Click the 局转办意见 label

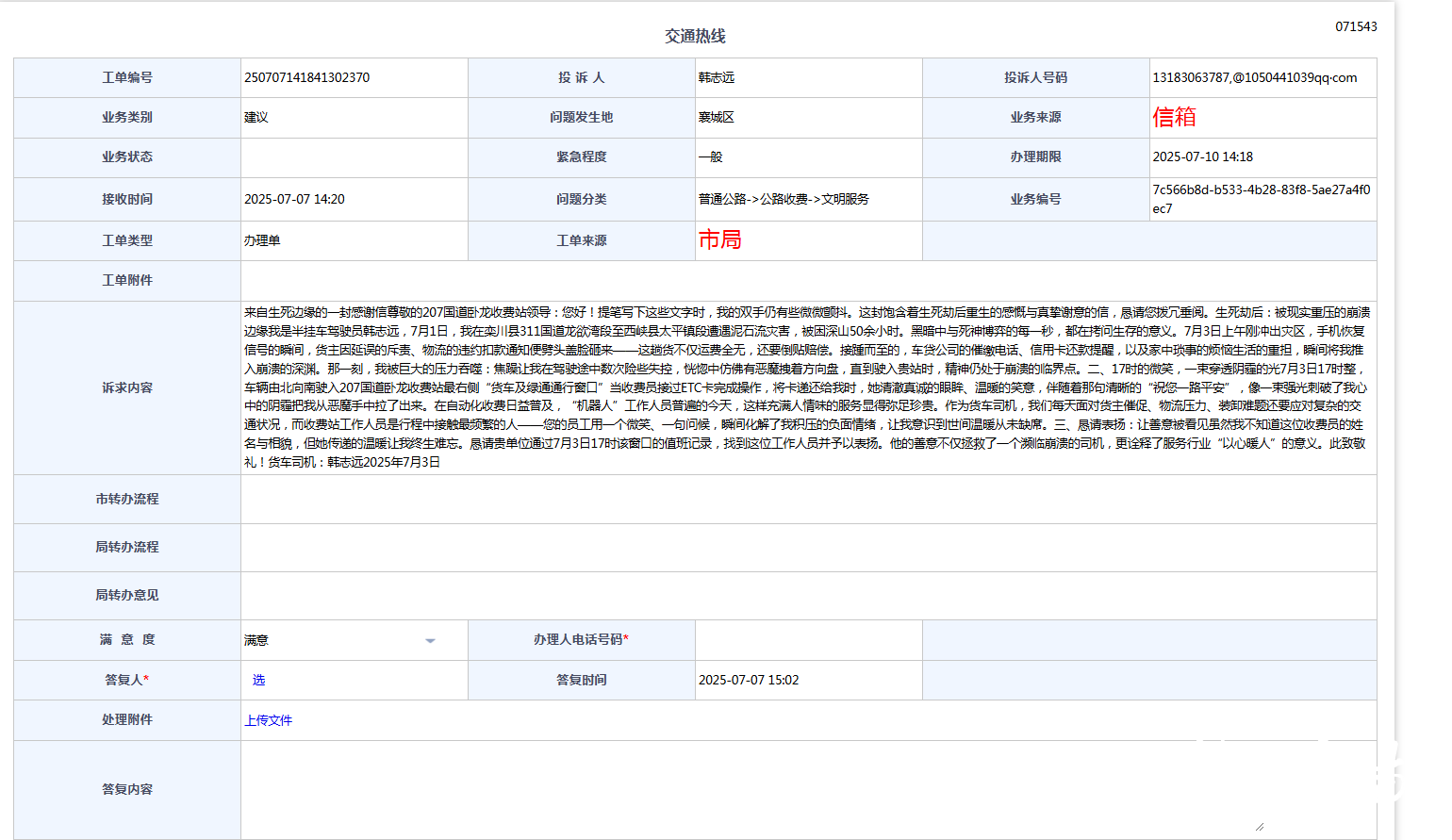point(127,595)
